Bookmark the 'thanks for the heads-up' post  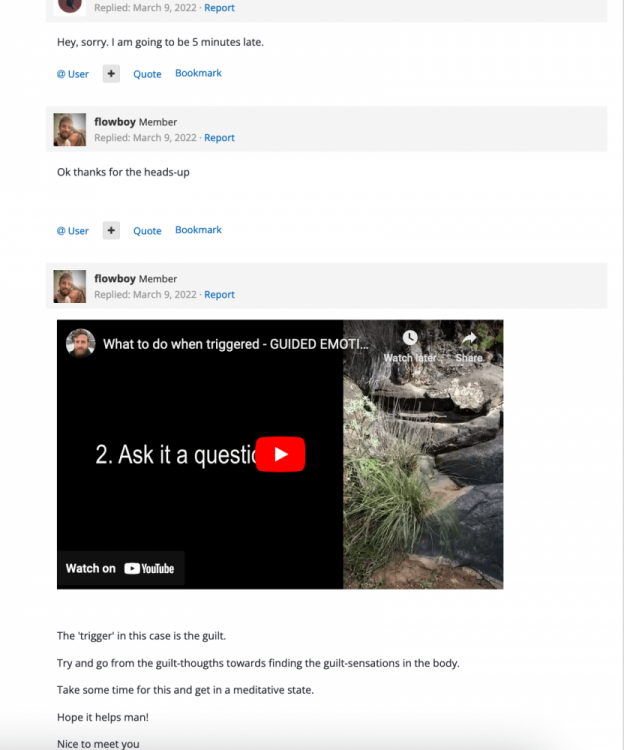point(198,230)
